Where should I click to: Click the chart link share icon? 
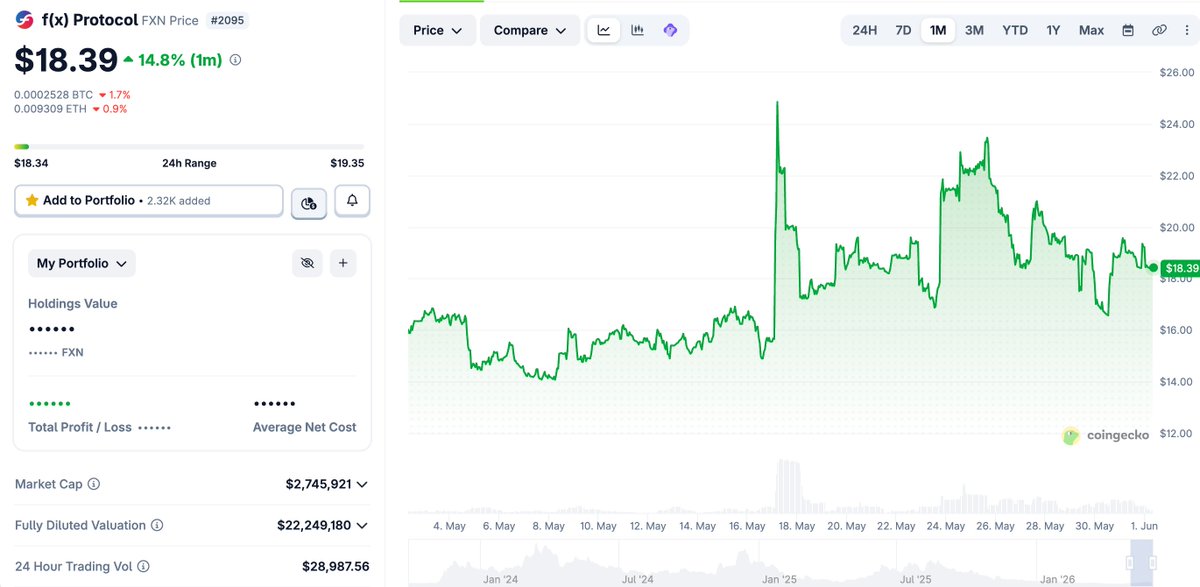click(1159, 30)
